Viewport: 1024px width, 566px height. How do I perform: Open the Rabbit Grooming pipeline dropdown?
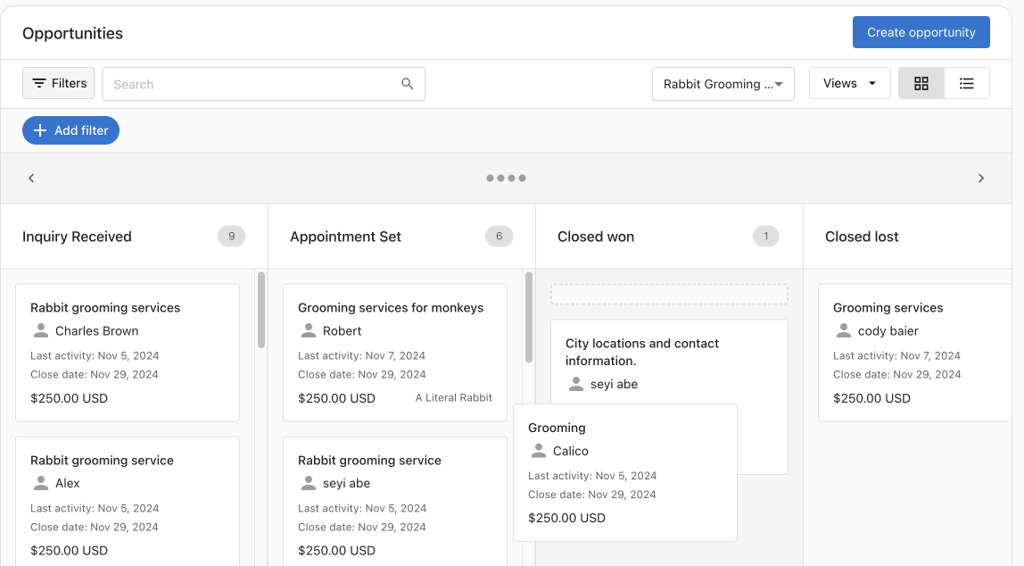pos(722,84)
